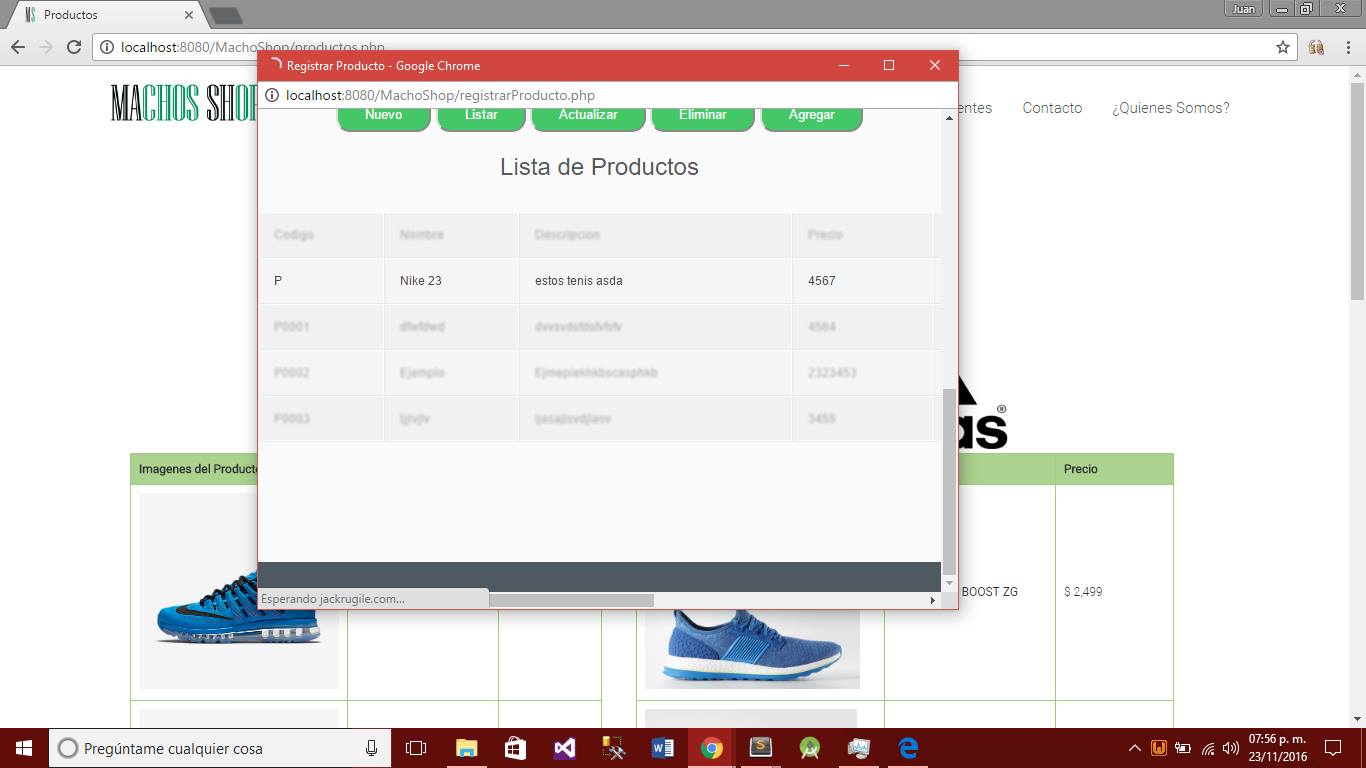Click the P0001 code cell
Screen dimensions: 1366x768
pyautogui.click(x=321, y=327)
